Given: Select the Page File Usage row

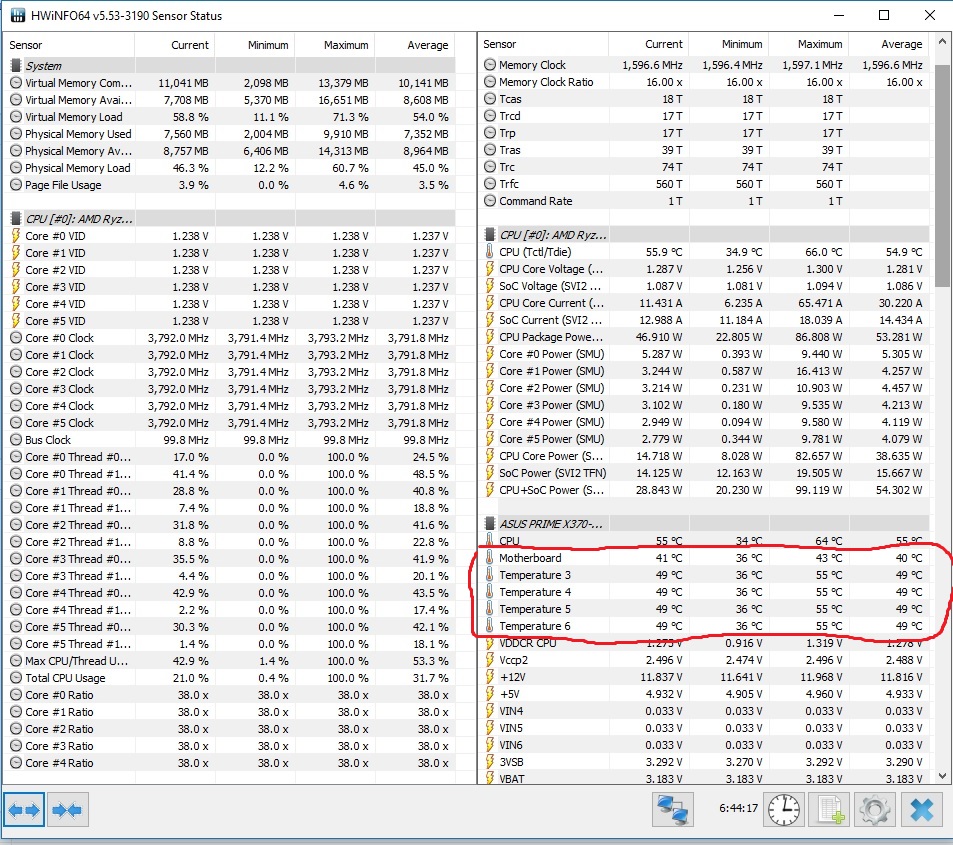Looking at the screenshot, I should click(230, 185).
